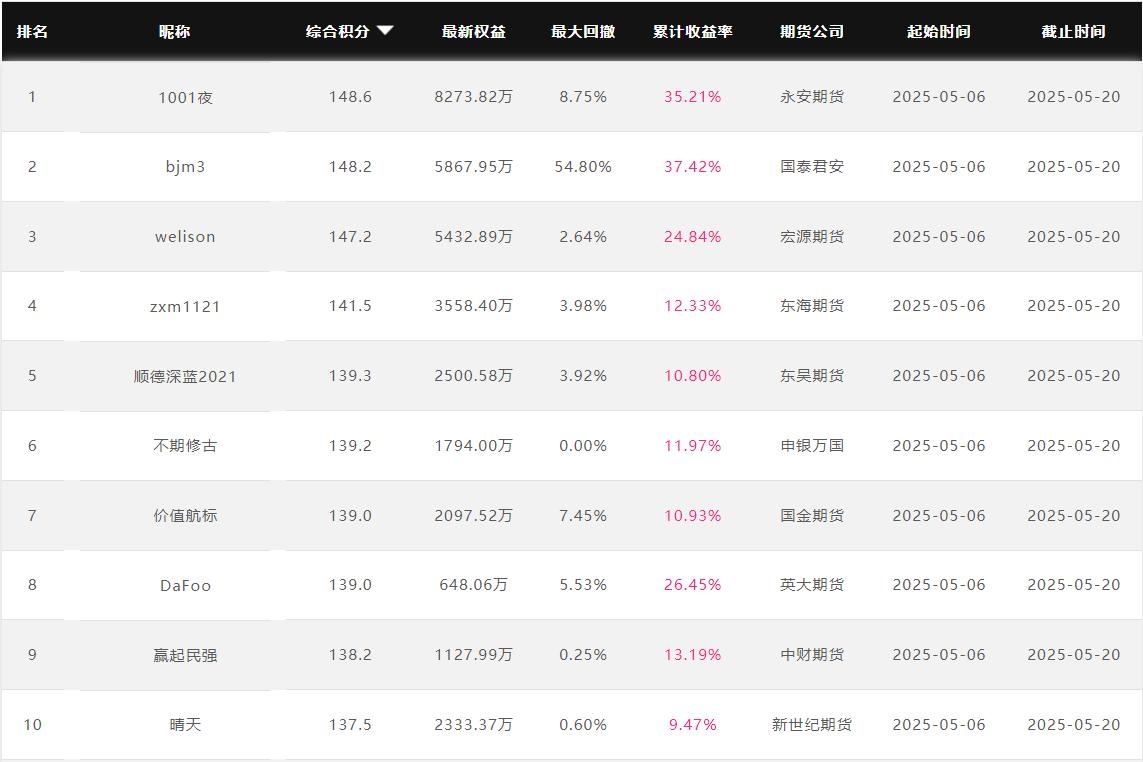The width and height of the screenshot is (1143, 762).
Task: Select futures company 申银万国
Action: point(812,446)
